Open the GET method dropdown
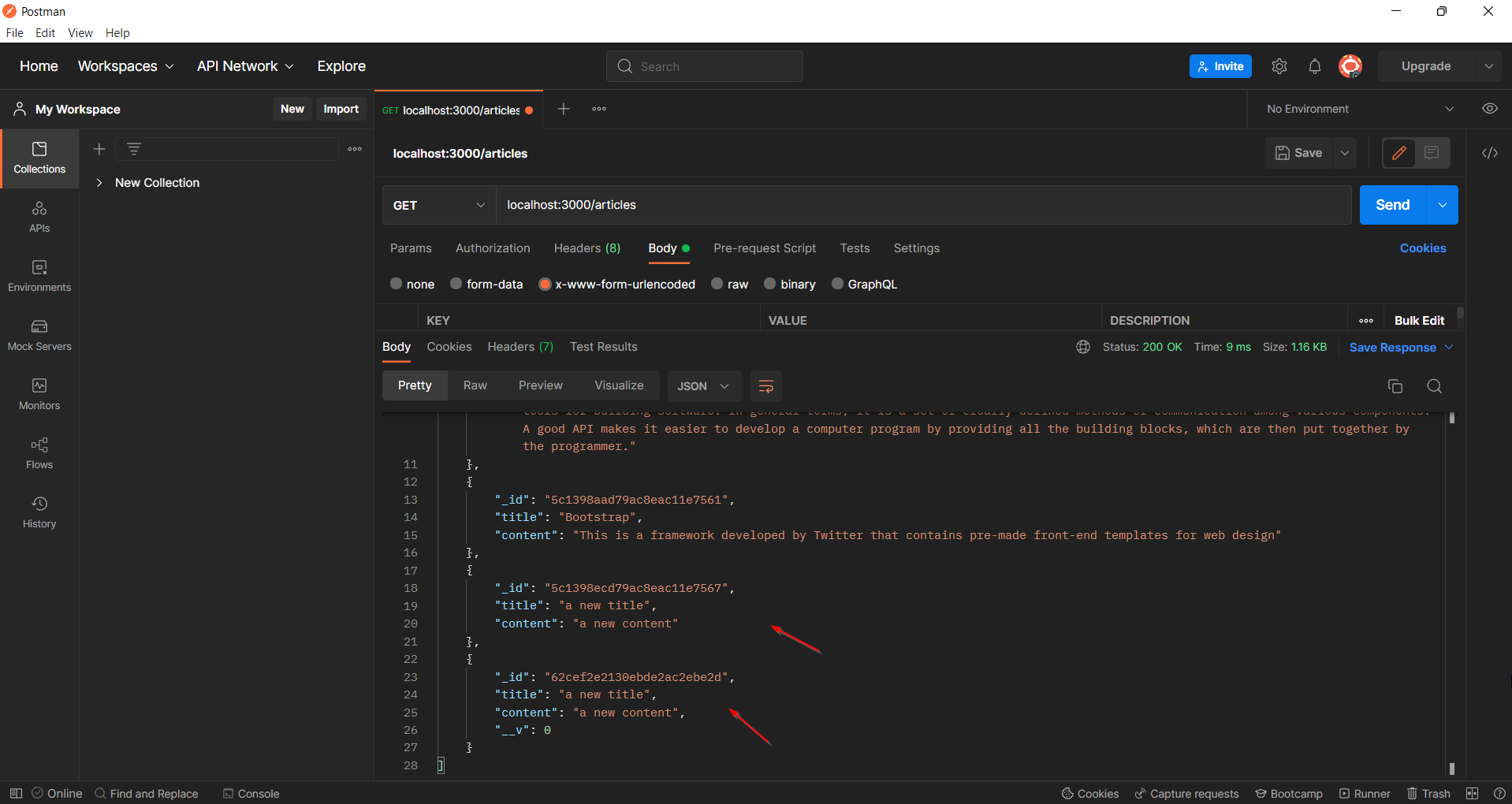This screenshot has height=804, width=1512. coord(438,205)
